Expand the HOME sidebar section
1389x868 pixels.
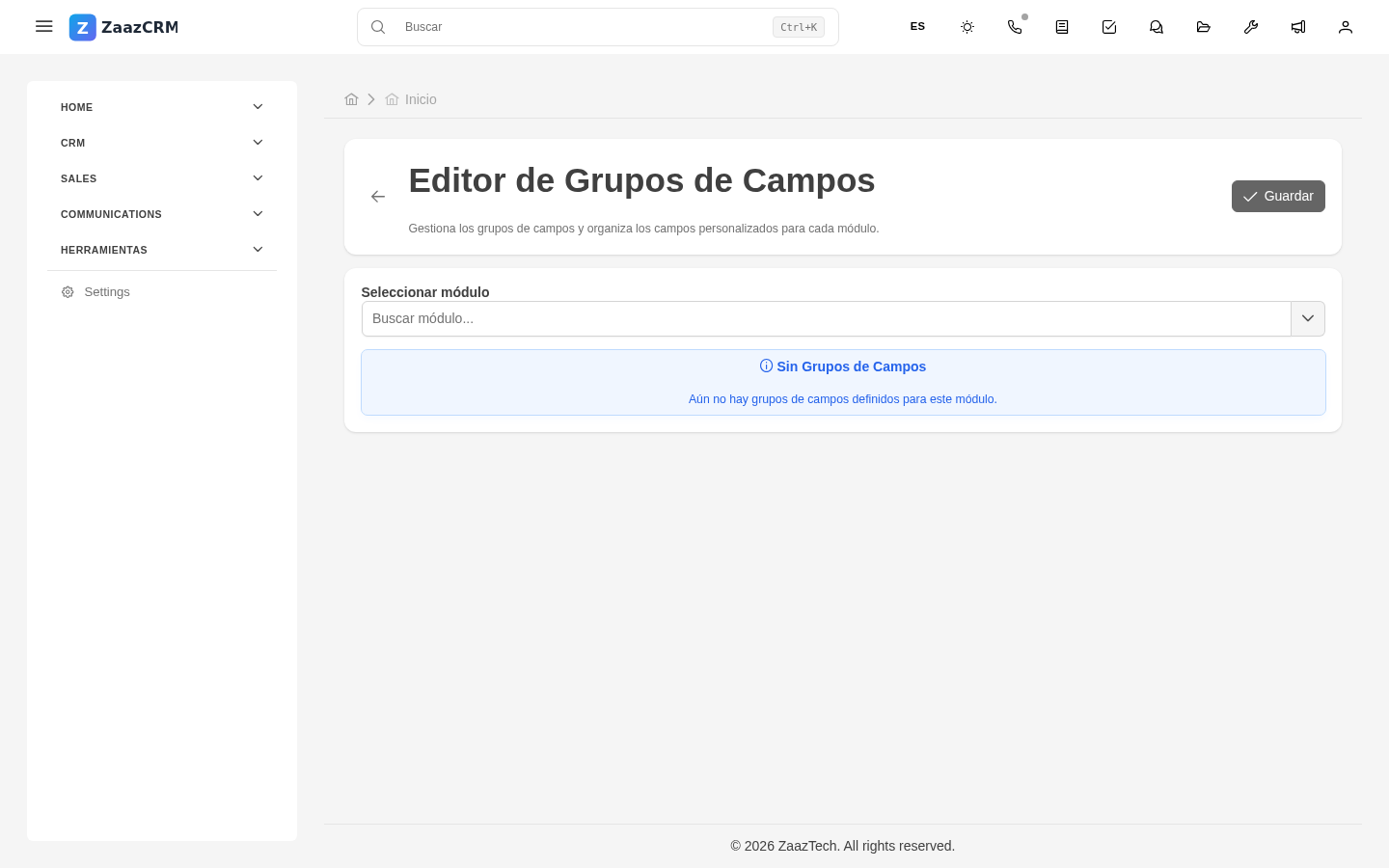pos(162,107)
